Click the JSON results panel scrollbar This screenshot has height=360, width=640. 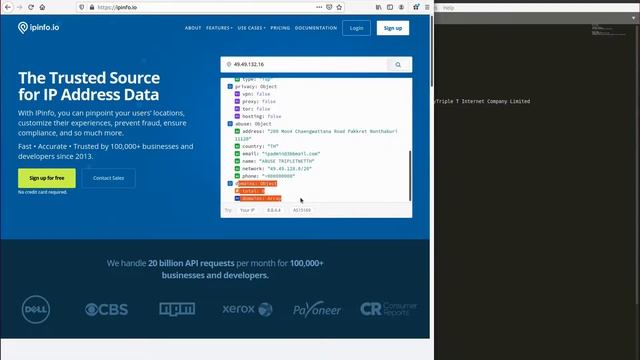[410, 176]
